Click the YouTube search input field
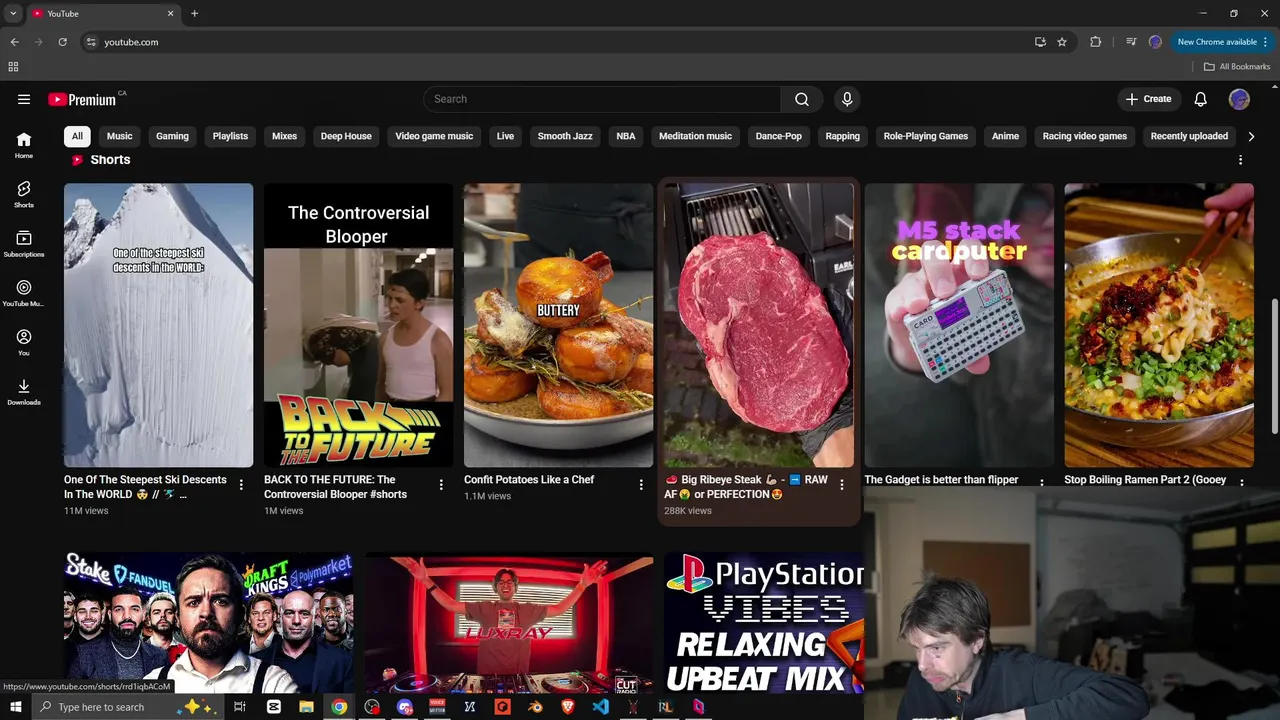The height and width of the screenshot is (720, 1280). 602,99
